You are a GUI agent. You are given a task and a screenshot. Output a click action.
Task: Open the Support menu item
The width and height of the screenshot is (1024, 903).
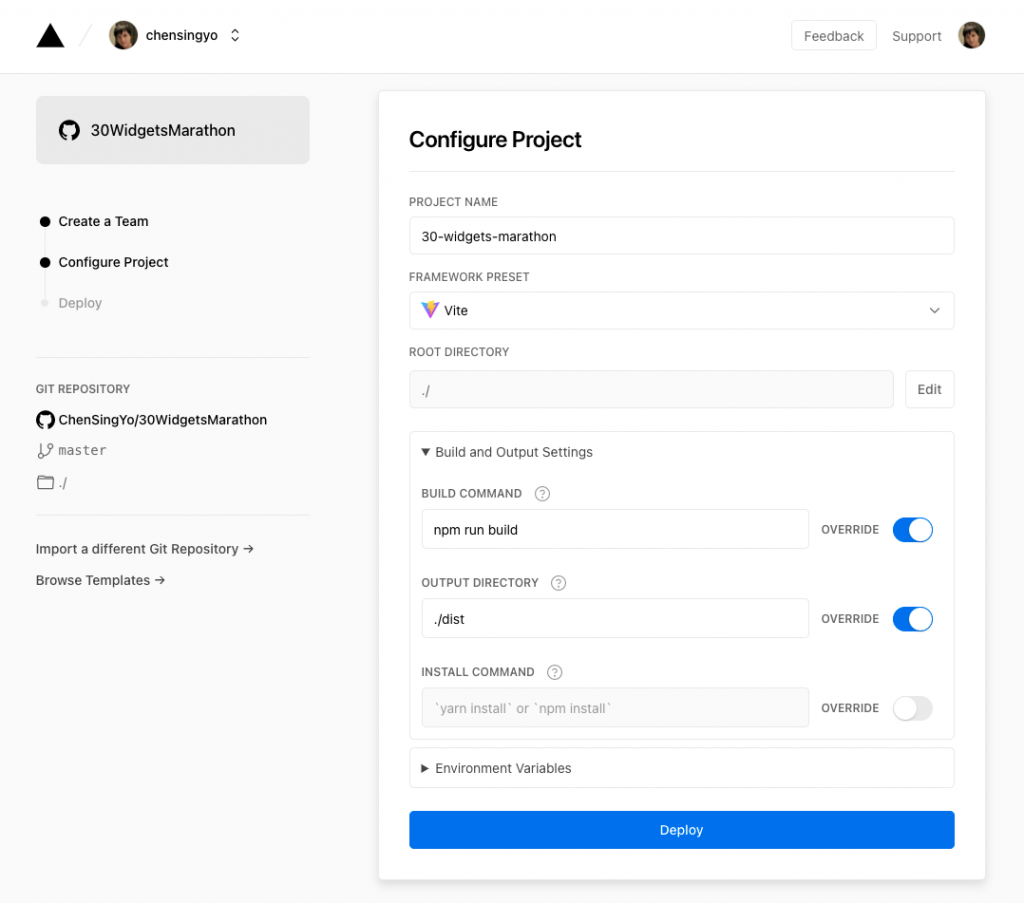click(916, 36)
